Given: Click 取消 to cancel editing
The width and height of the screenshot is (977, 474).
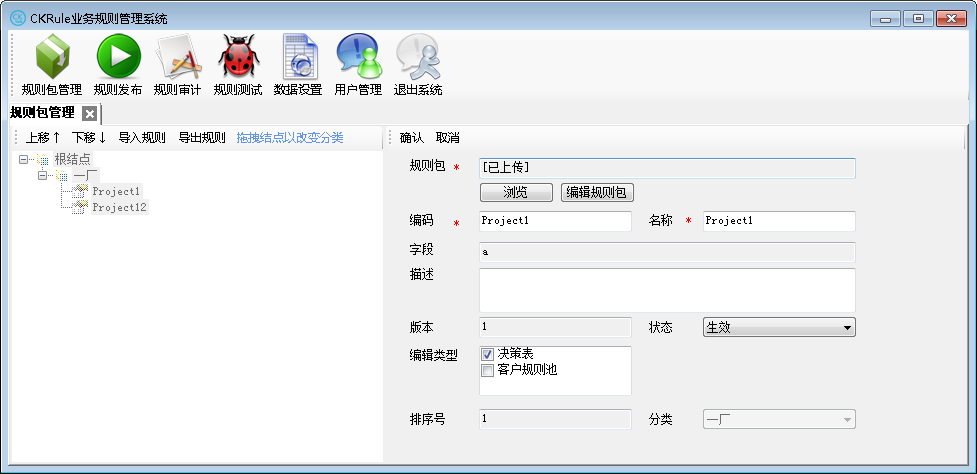Looking at the screenshot, I should point(447,138).
